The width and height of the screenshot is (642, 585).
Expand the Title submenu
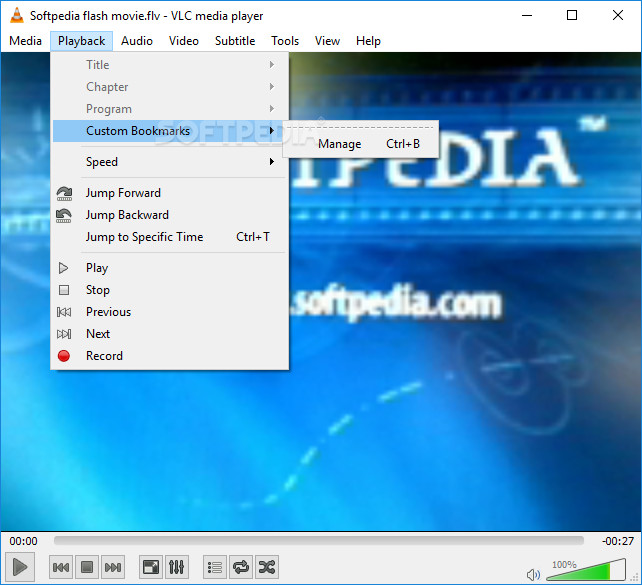click(x=169, y=65)
